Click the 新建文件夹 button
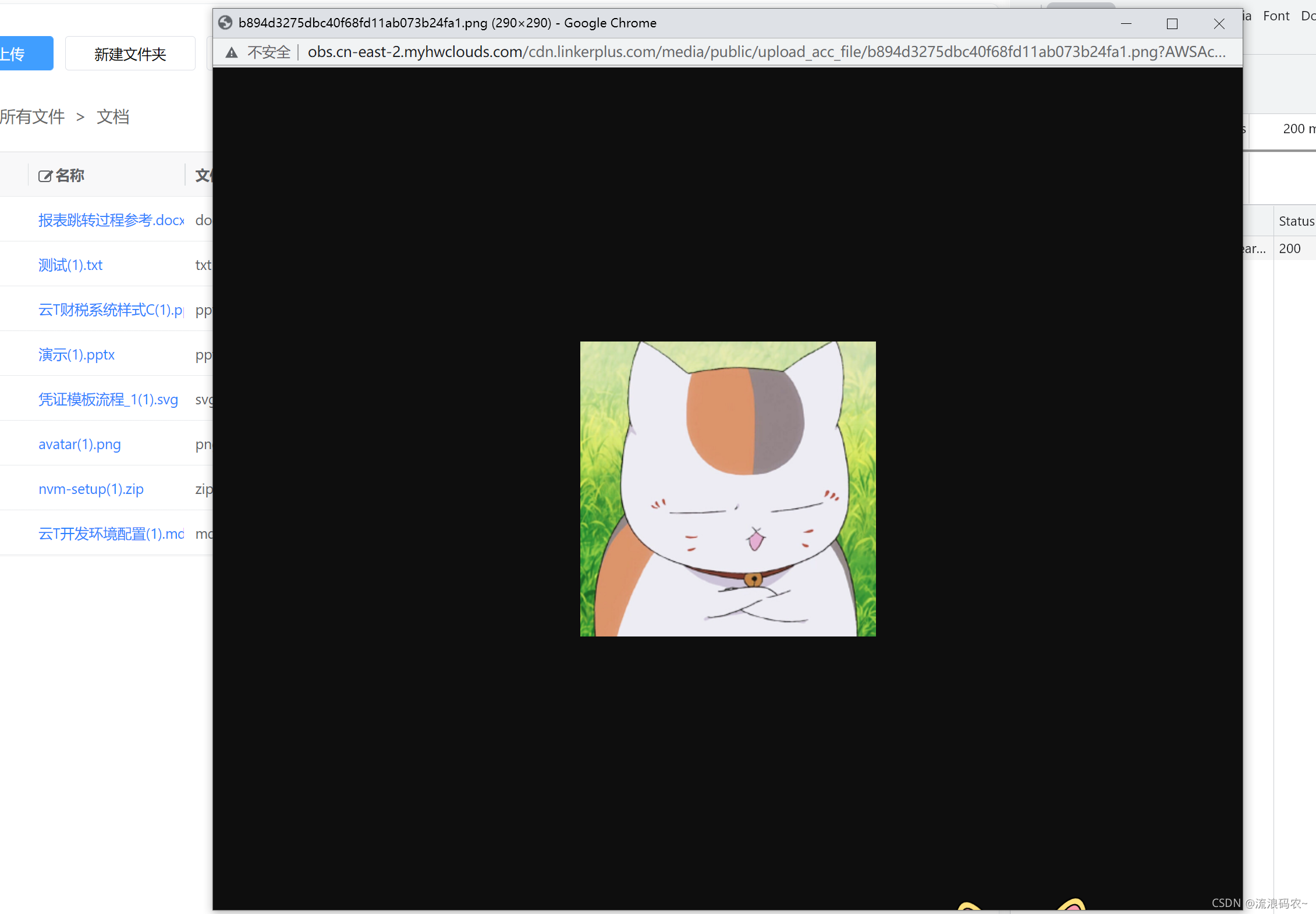This screenshot has height=914, width=1316. [x=130, y=54]
